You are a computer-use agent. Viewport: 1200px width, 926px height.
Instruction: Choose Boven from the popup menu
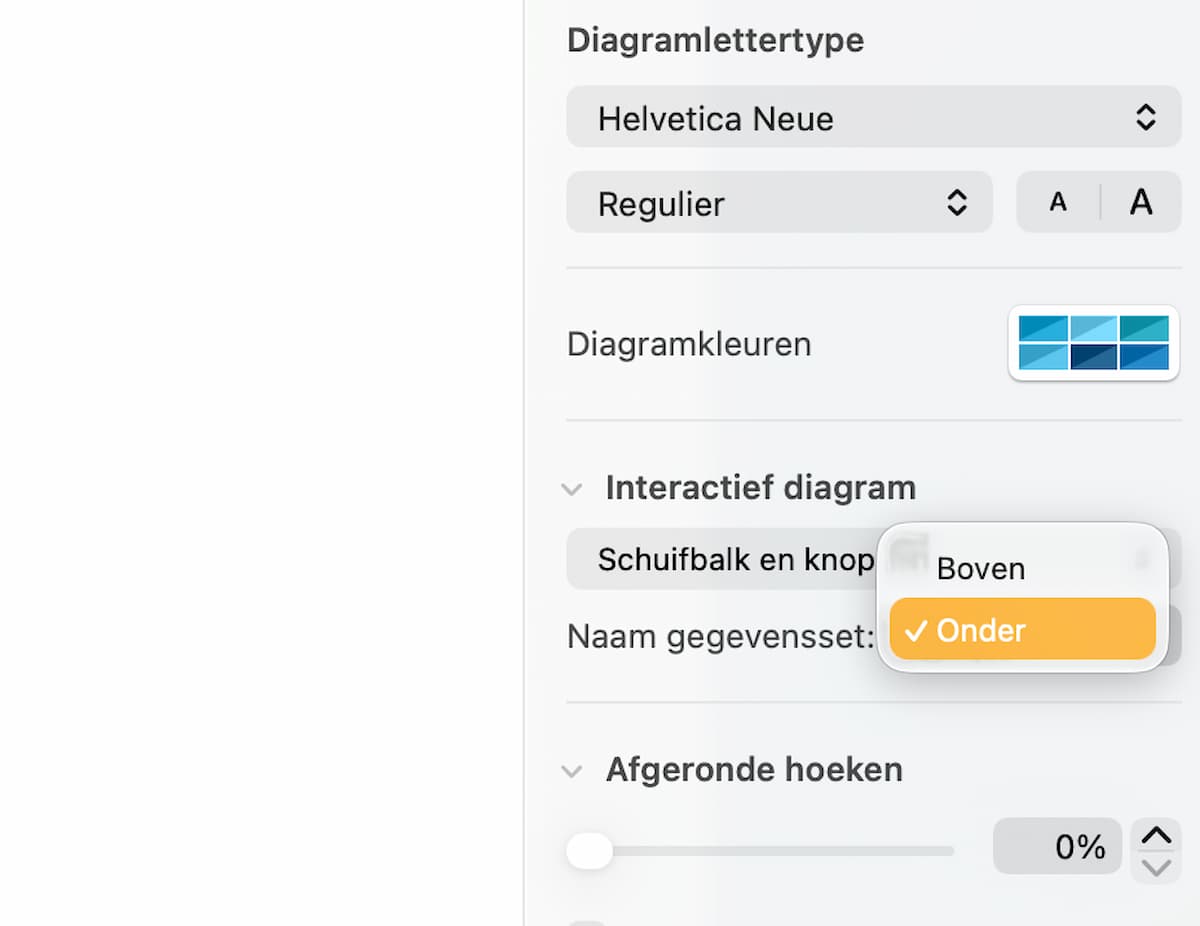[980, 569]
